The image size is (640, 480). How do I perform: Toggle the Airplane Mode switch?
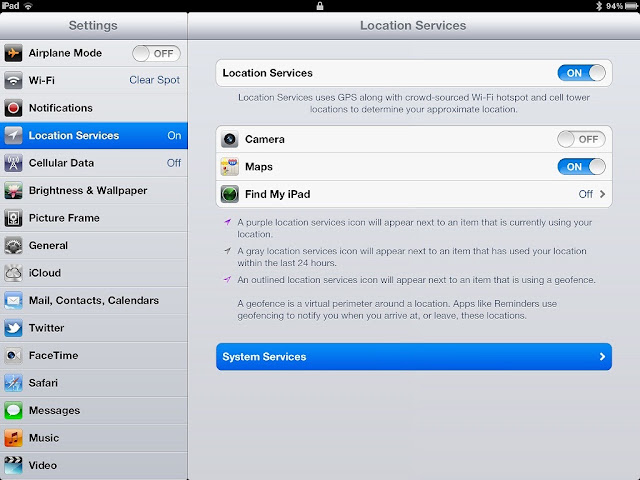click(156, 53)
